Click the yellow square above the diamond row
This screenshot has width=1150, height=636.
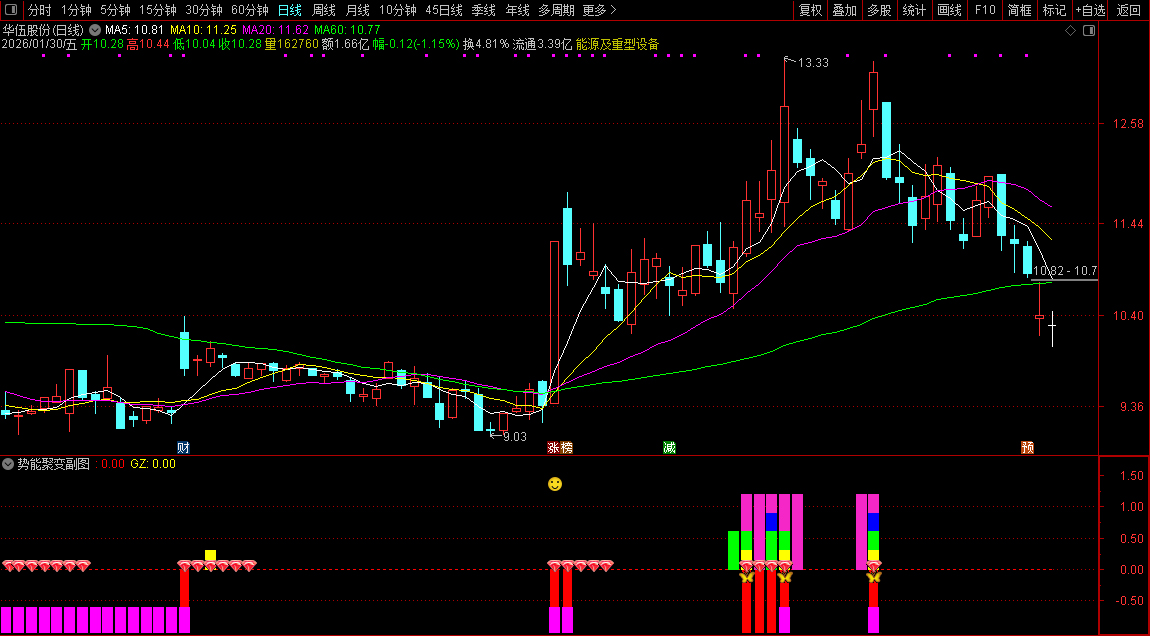click(x=210, y=555)
